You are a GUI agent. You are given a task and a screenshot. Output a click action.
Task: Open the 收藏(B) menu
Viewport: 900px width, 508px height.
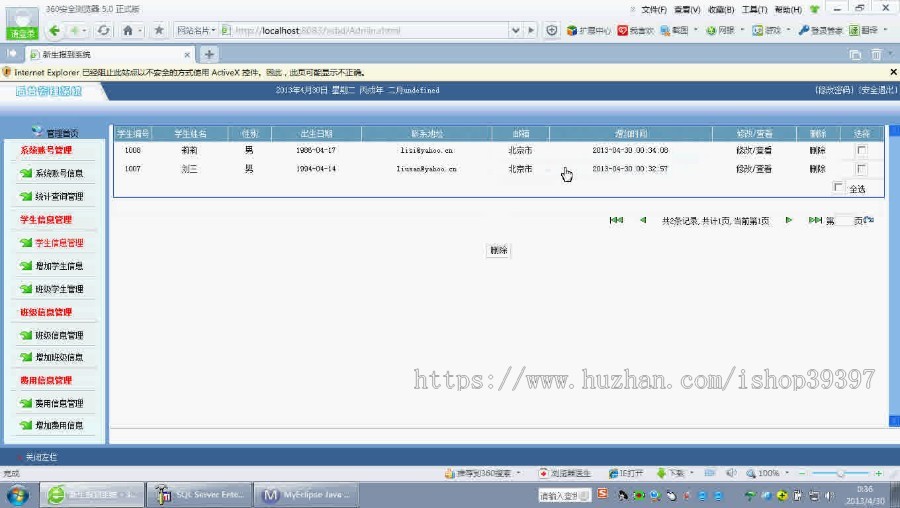pyautogui.click(x=721, y=10)
